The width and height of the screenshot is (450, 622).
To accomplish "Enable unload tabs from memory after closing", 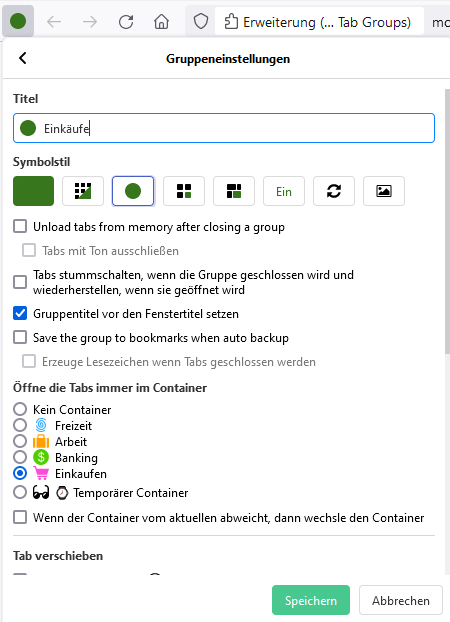I will click(x=20, y=227).
